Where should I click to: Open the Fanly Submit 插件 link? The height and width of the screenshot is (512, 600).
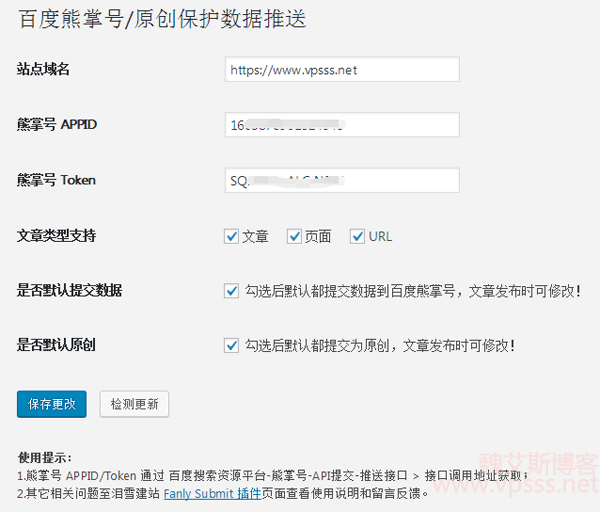tap(212, 493)
